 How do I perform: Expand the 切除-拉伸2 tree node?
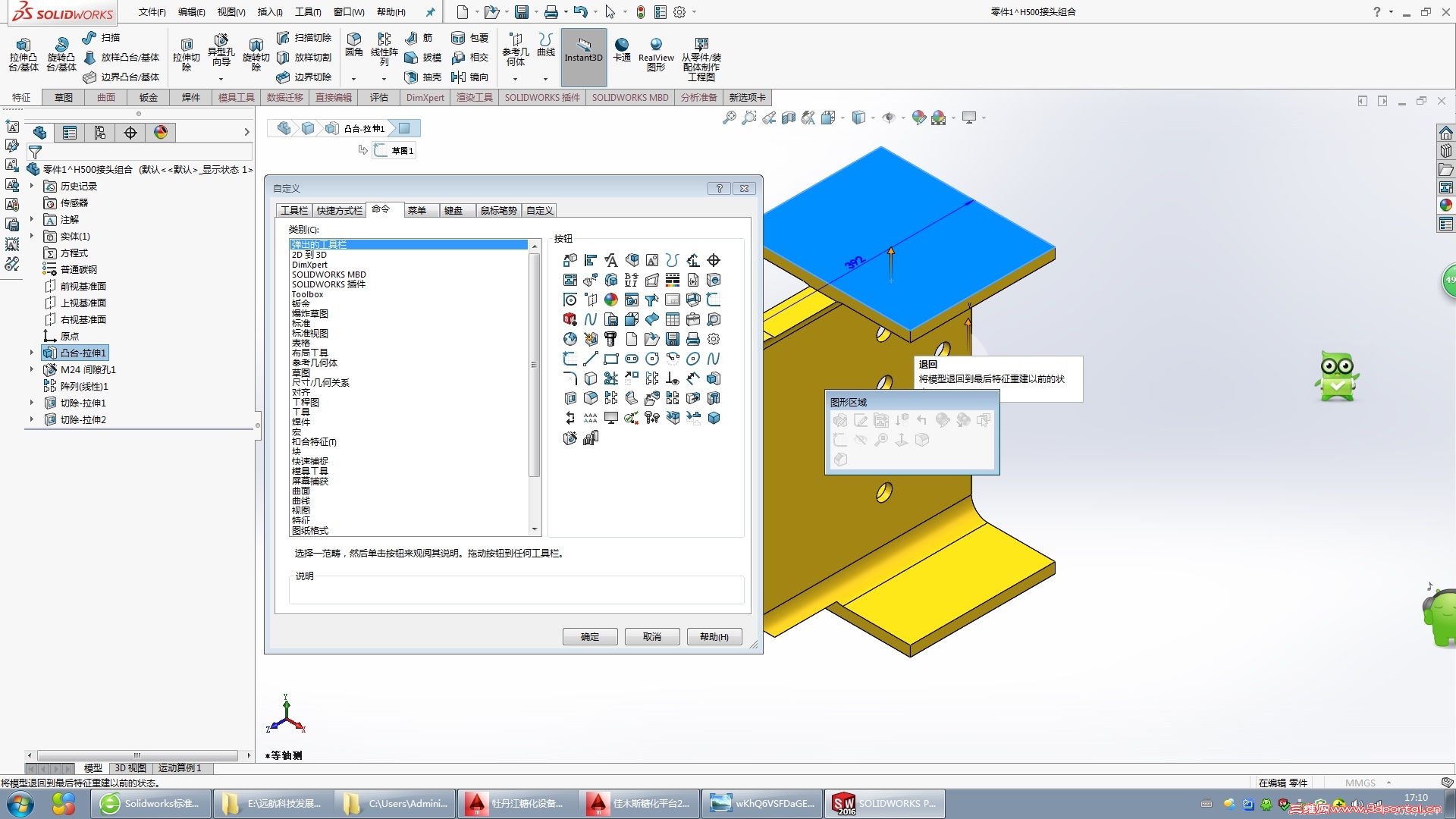point(32,419)
